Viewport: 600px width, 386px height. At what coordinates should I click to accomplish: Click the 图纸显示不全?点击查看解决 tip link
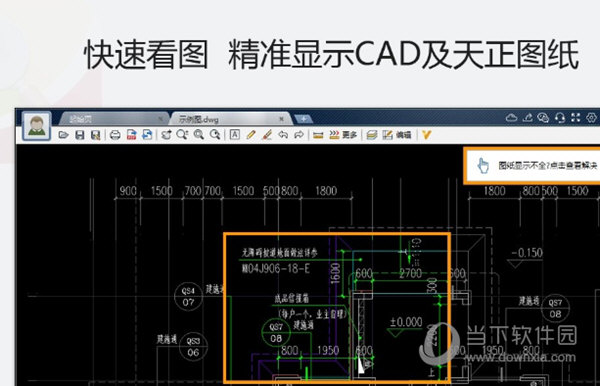[x=547, y=166]
